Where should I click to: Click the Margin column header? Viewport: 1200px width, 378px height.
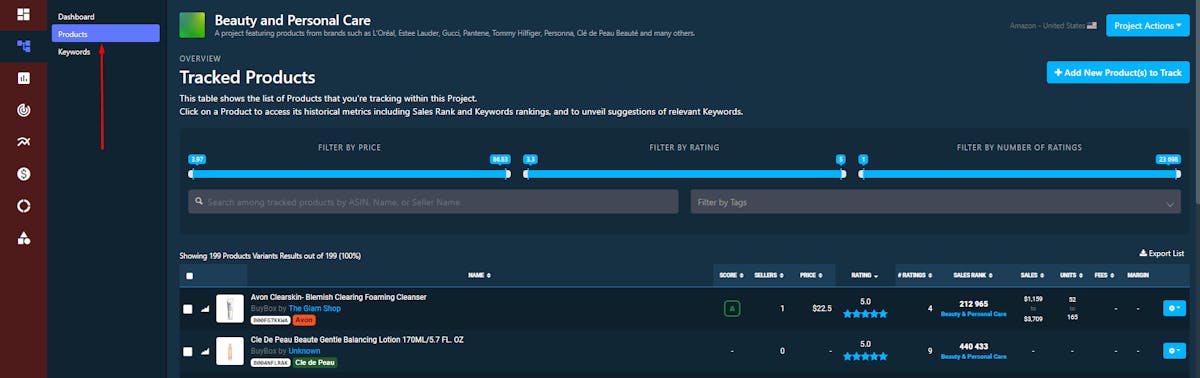[1138, 275]
